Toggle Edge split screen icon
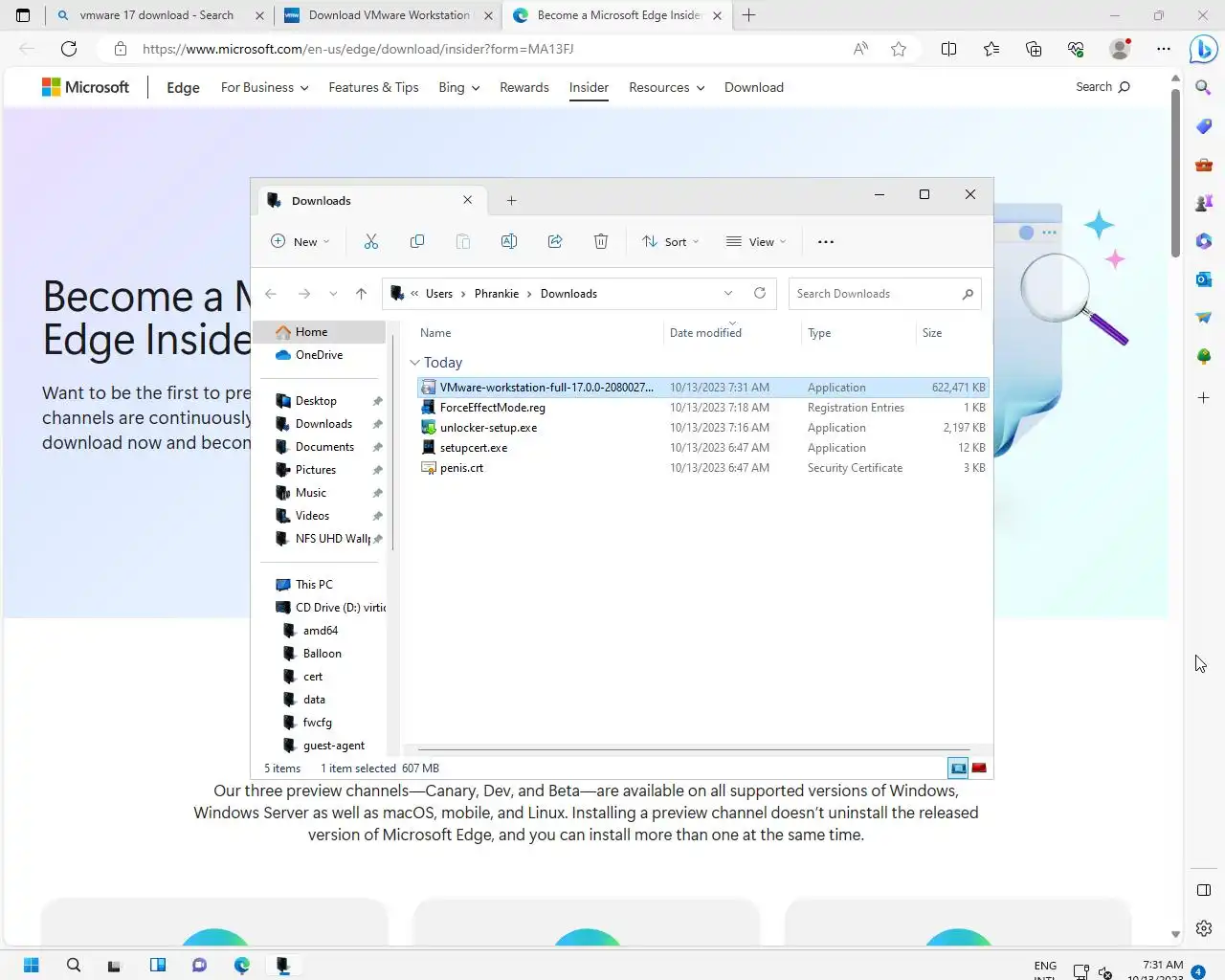This screenshot has height=980, width=1225. click(x=949, y=49)
